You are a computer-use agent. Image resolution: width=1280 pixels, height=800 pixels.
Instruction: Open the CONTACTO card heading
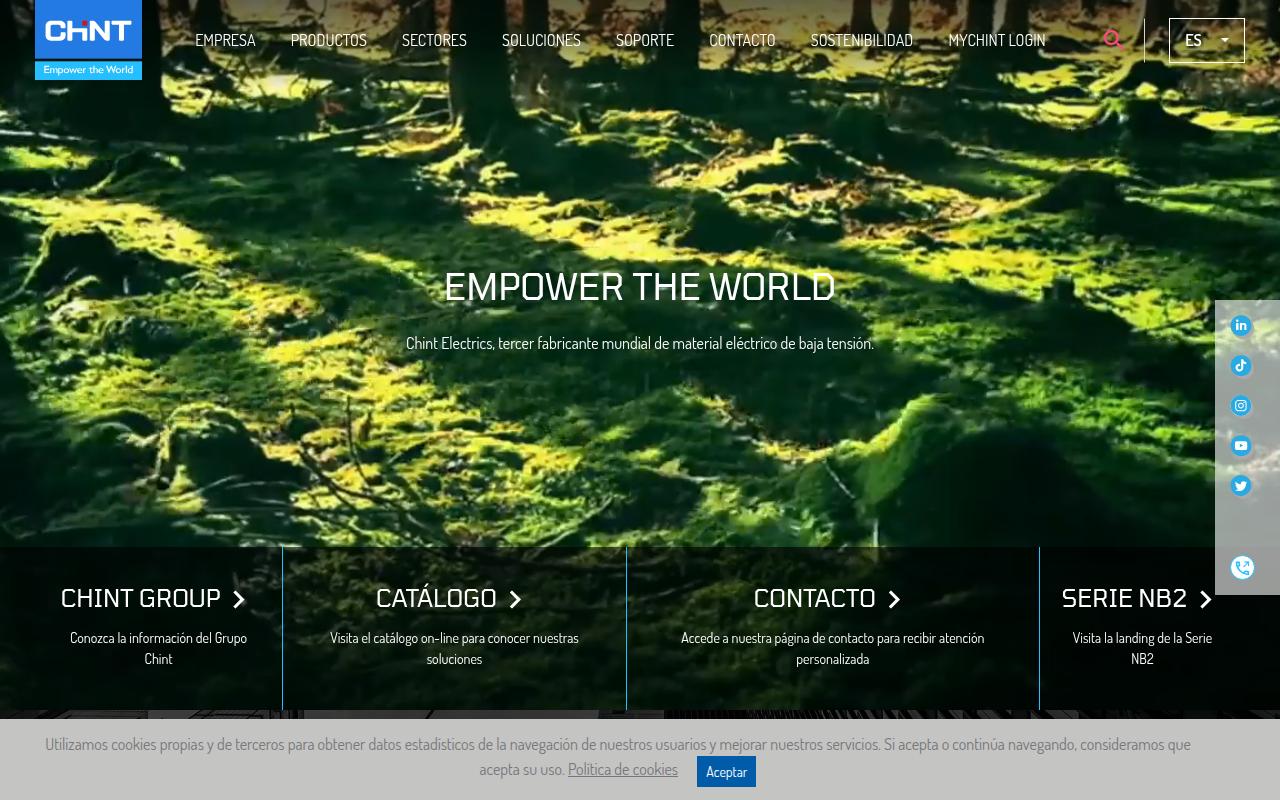pos(815,598)
